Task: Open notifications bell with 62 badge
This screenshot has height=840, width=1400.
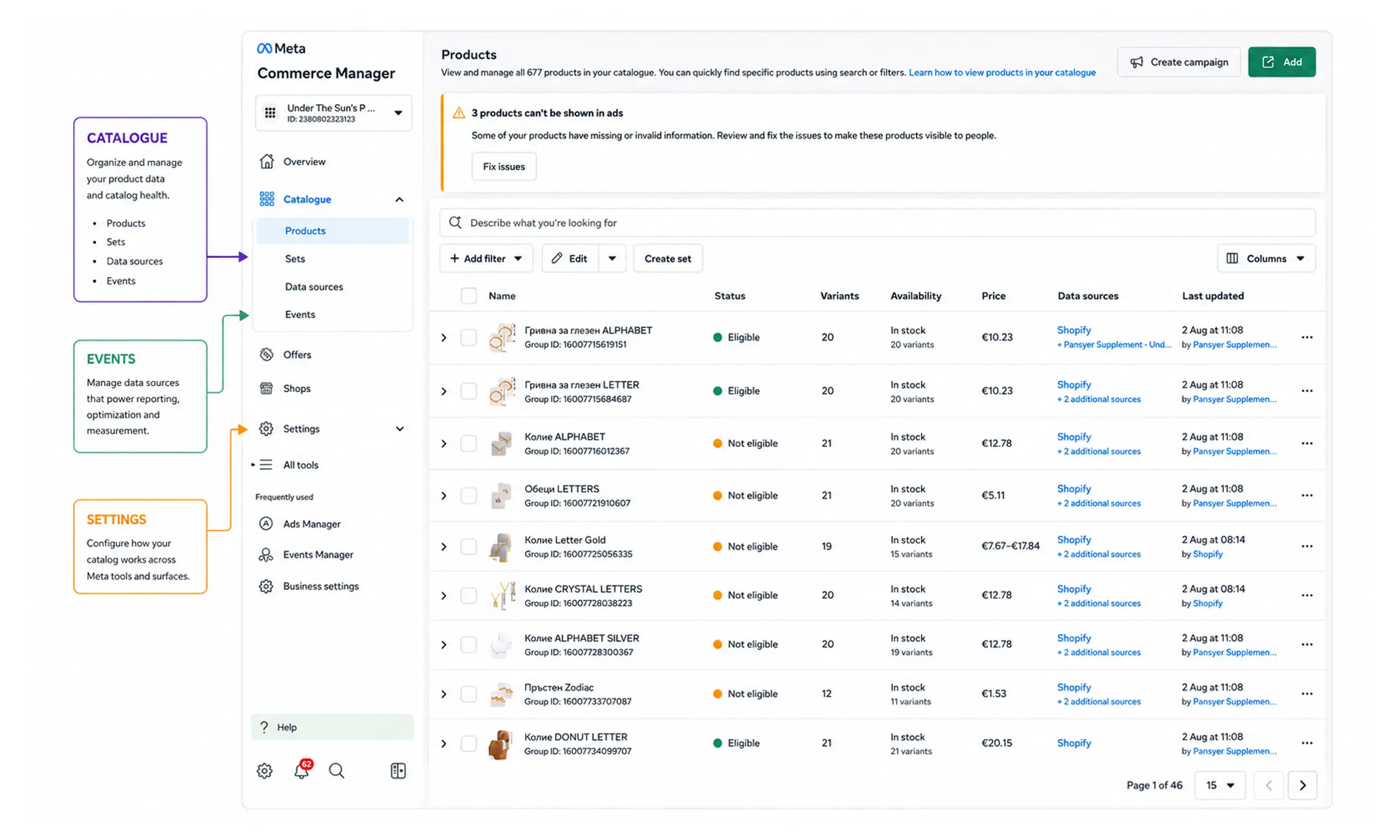Action: 302,770
